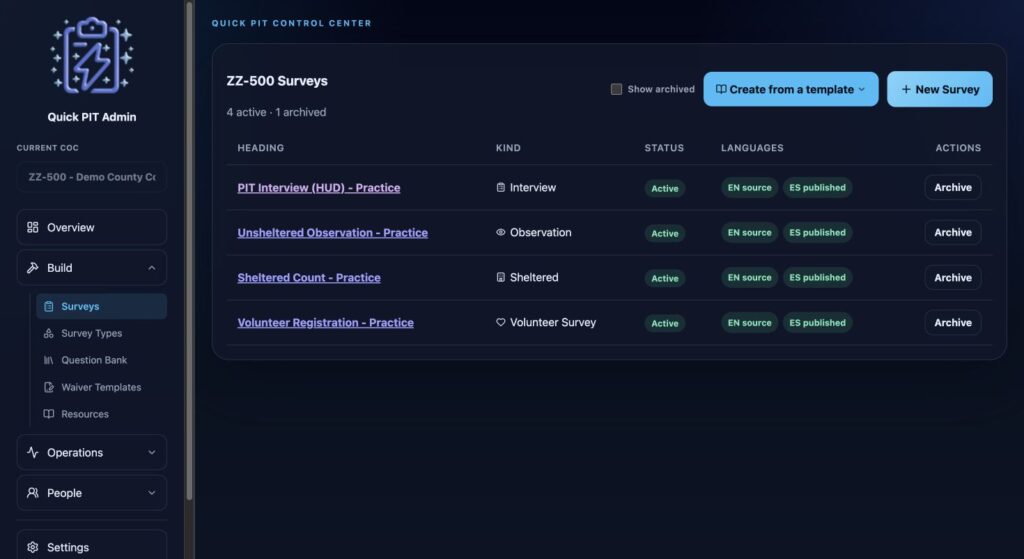Screen dimensions: 1024x559
Task: Archive the Volunteer Registration - Practice survey
Action: point(952,323)
